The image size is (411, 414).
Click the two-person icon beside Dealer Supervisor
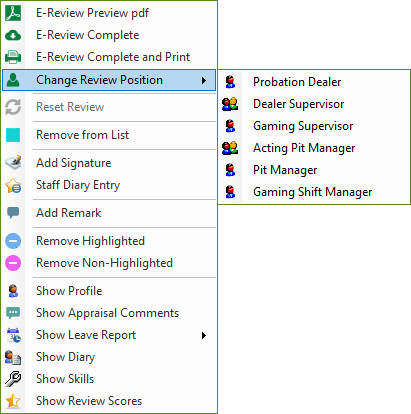click(230, 104)
